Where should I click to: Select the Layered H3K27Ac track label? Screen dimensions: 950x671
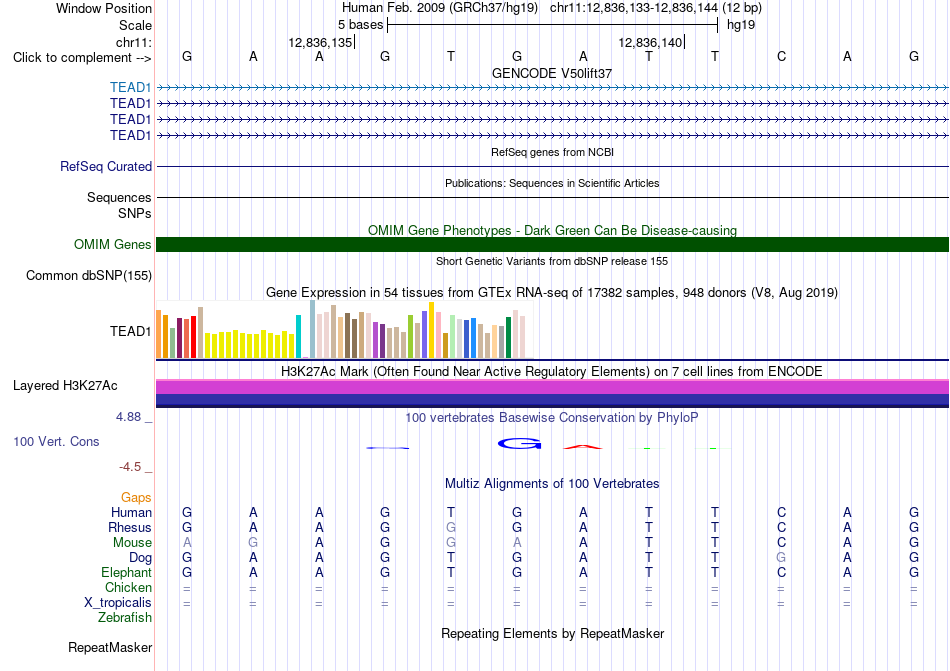[x=65, y=386]
